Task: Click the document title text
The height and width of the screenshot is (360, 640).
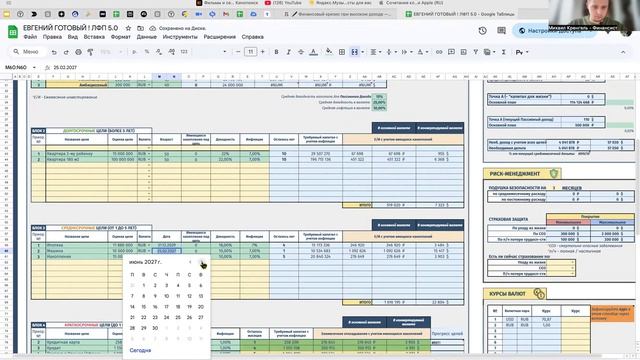Action: [71, 28]
